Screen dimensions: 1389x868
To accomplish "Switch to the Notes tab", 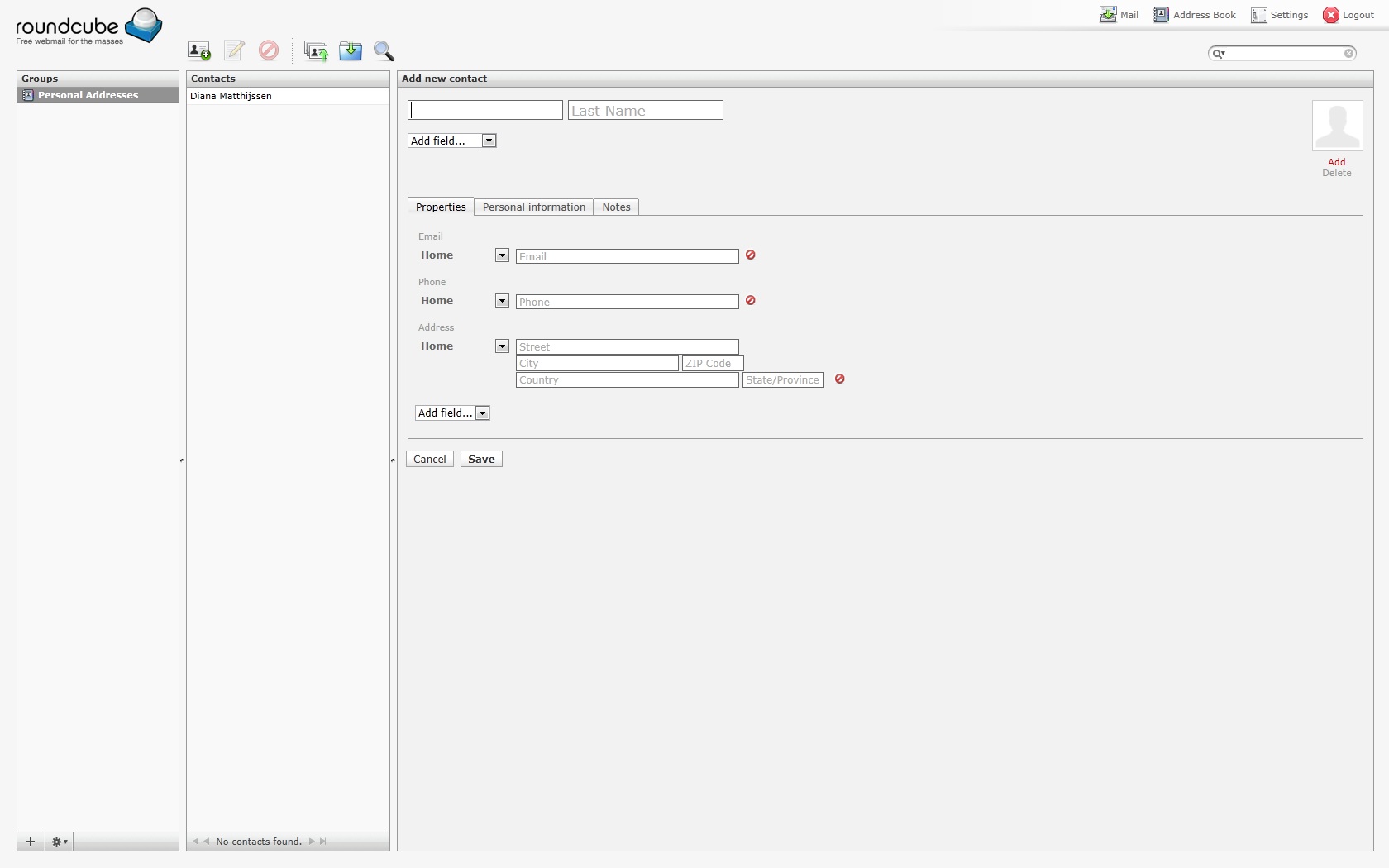I will pyautogui.click(x=616, y=207).
